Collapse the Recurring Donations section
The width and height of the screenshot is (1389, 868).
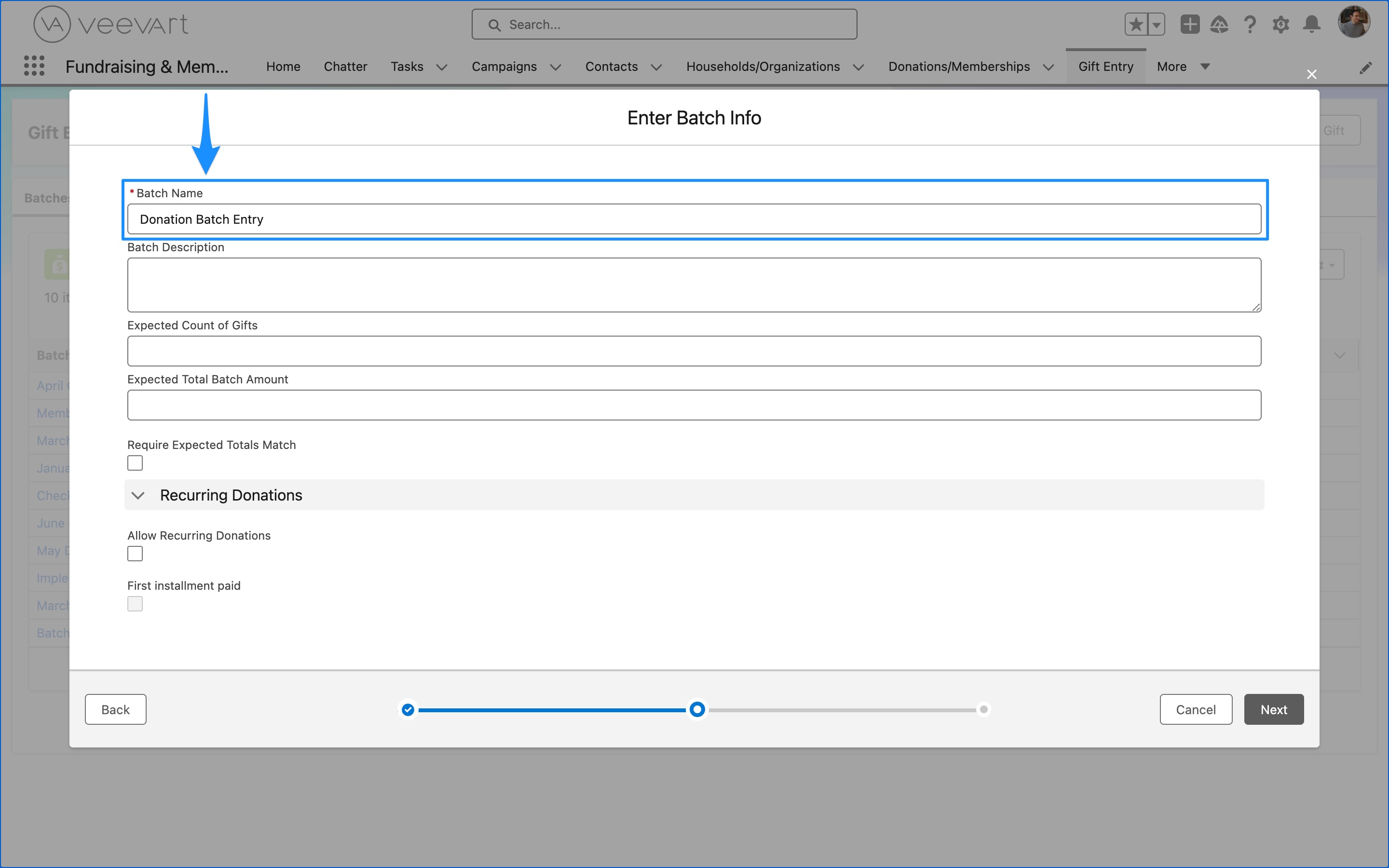click(x=138, y=495)
